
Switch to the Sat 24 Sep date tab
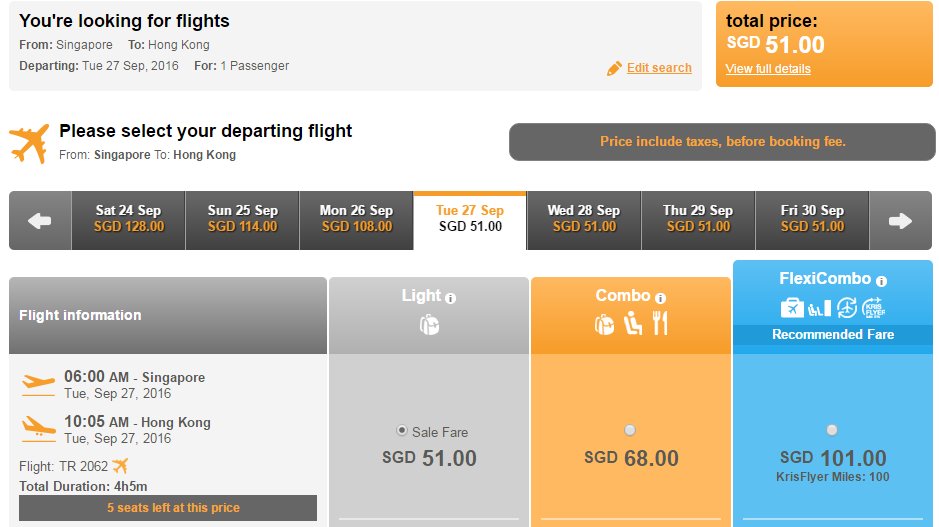pos(128,220)
